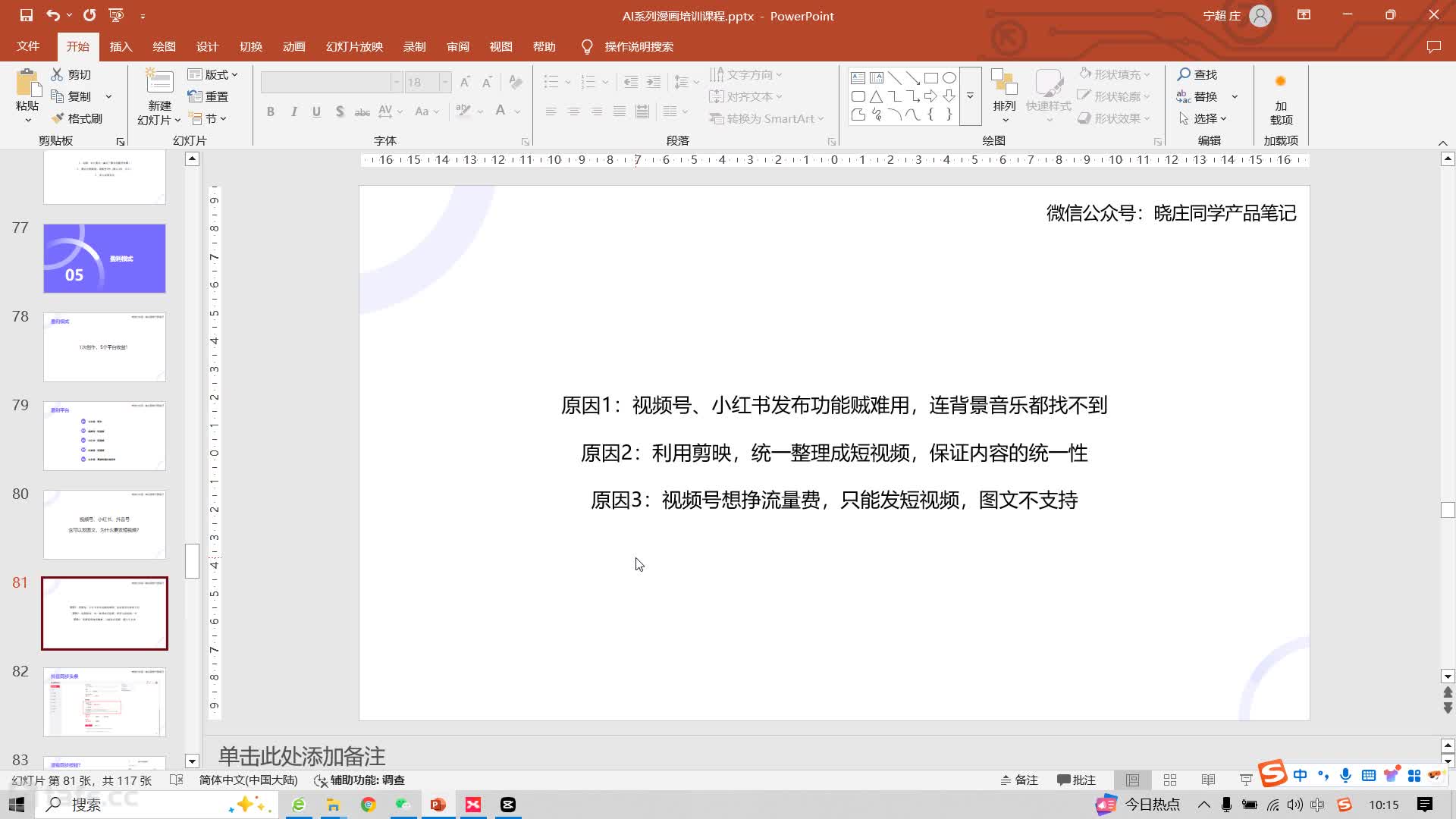Toggle the Notes (备注) pane button
This screenshot has height=819, width=1456.
coord(1018,780)
